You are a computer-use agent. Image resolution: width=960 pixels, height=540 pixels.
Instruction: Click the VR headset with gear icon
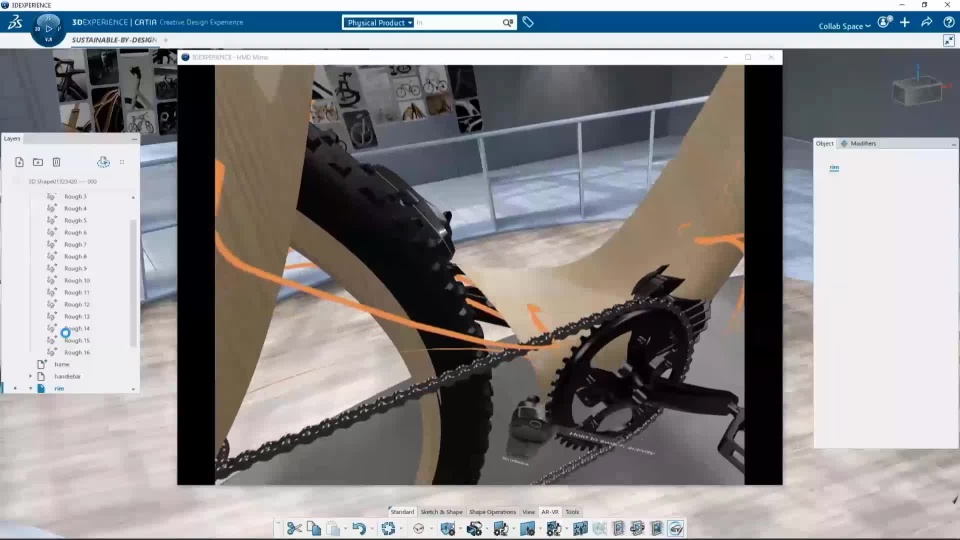pyautogui.click(x=474, y=528)
